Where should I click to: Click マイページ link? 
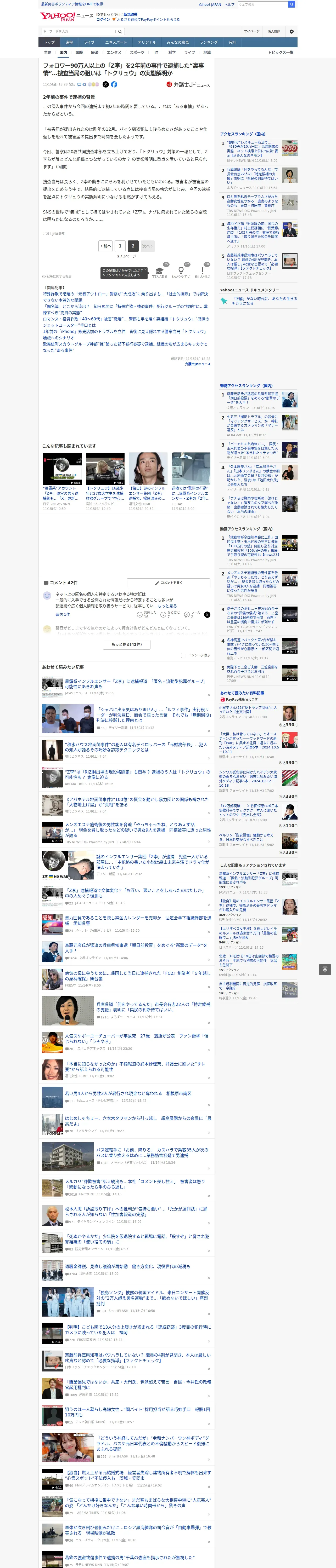point(252,32)
